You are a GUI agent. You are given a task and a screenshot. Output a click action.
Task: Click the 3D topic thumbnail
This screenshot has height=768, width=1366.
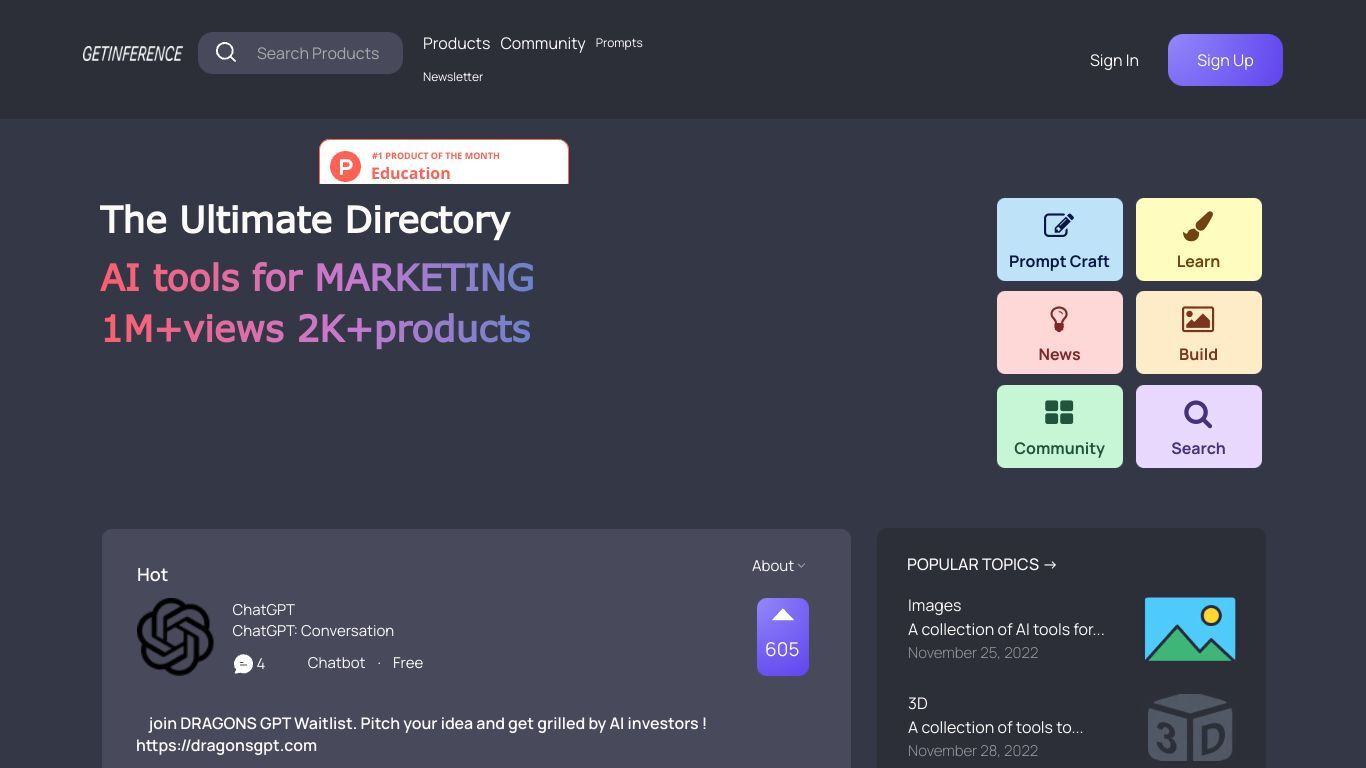click(1190, 727)
